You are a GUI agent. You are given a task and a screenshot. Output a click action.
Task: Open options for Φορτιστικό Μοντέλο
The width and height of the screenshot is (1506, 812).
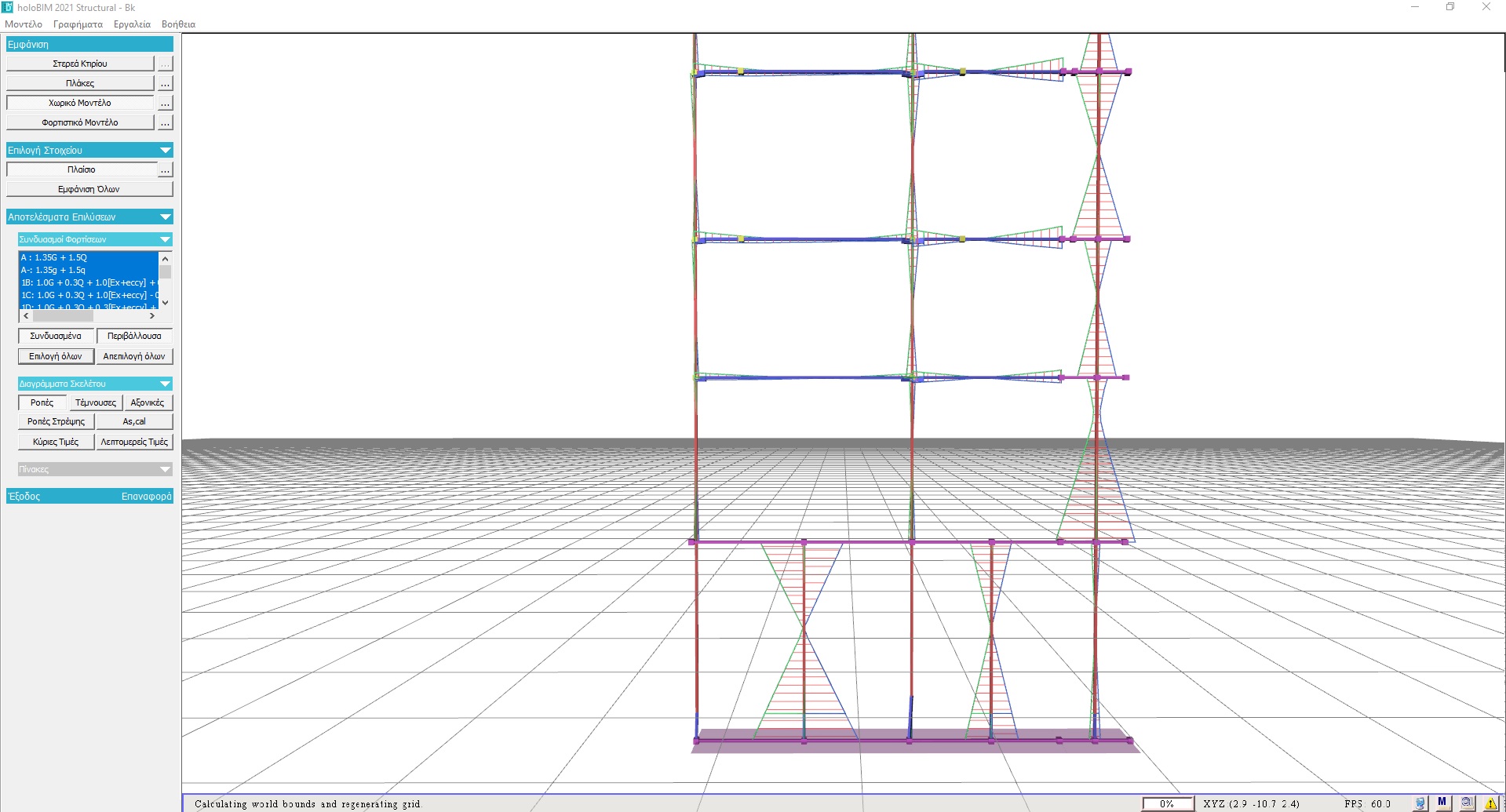[x=165, y=122]
